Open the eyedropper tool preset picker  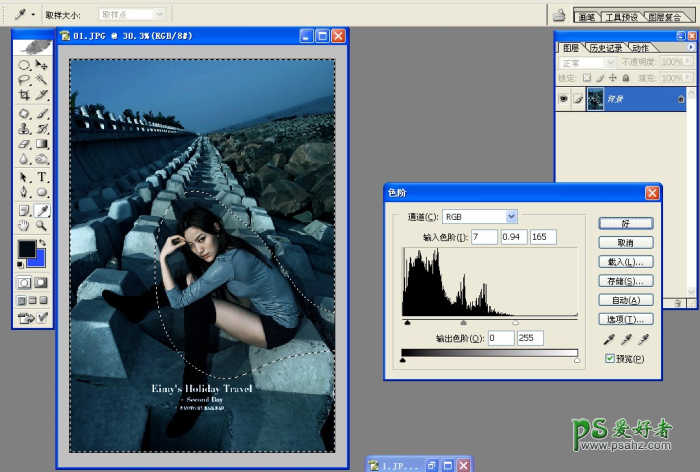pyautogui.click(x=25, y=15)
